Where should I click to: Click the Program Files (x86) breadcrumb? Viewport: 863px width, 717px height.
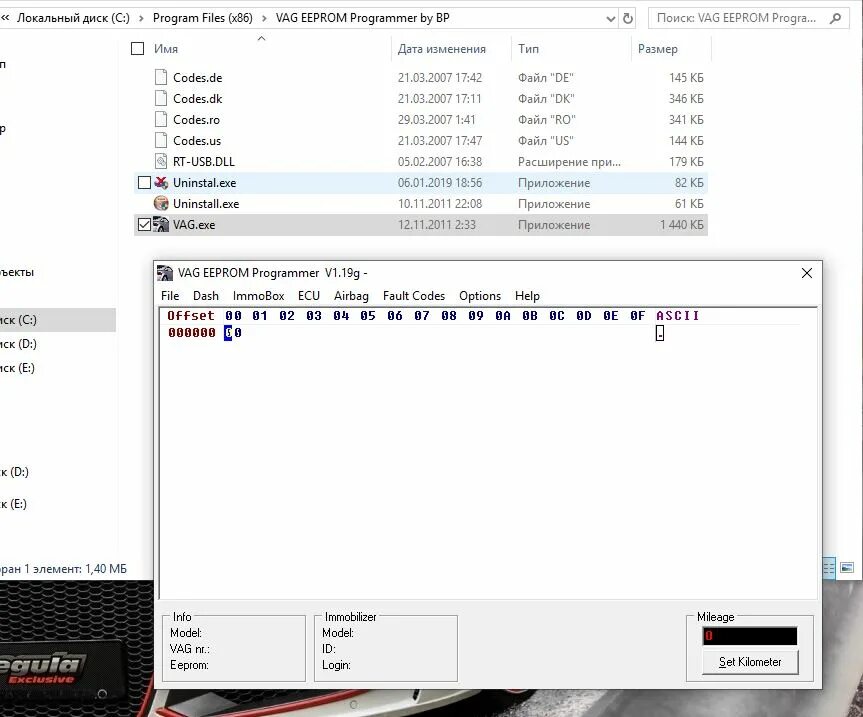pyautogui.click(x=203, y=18)
